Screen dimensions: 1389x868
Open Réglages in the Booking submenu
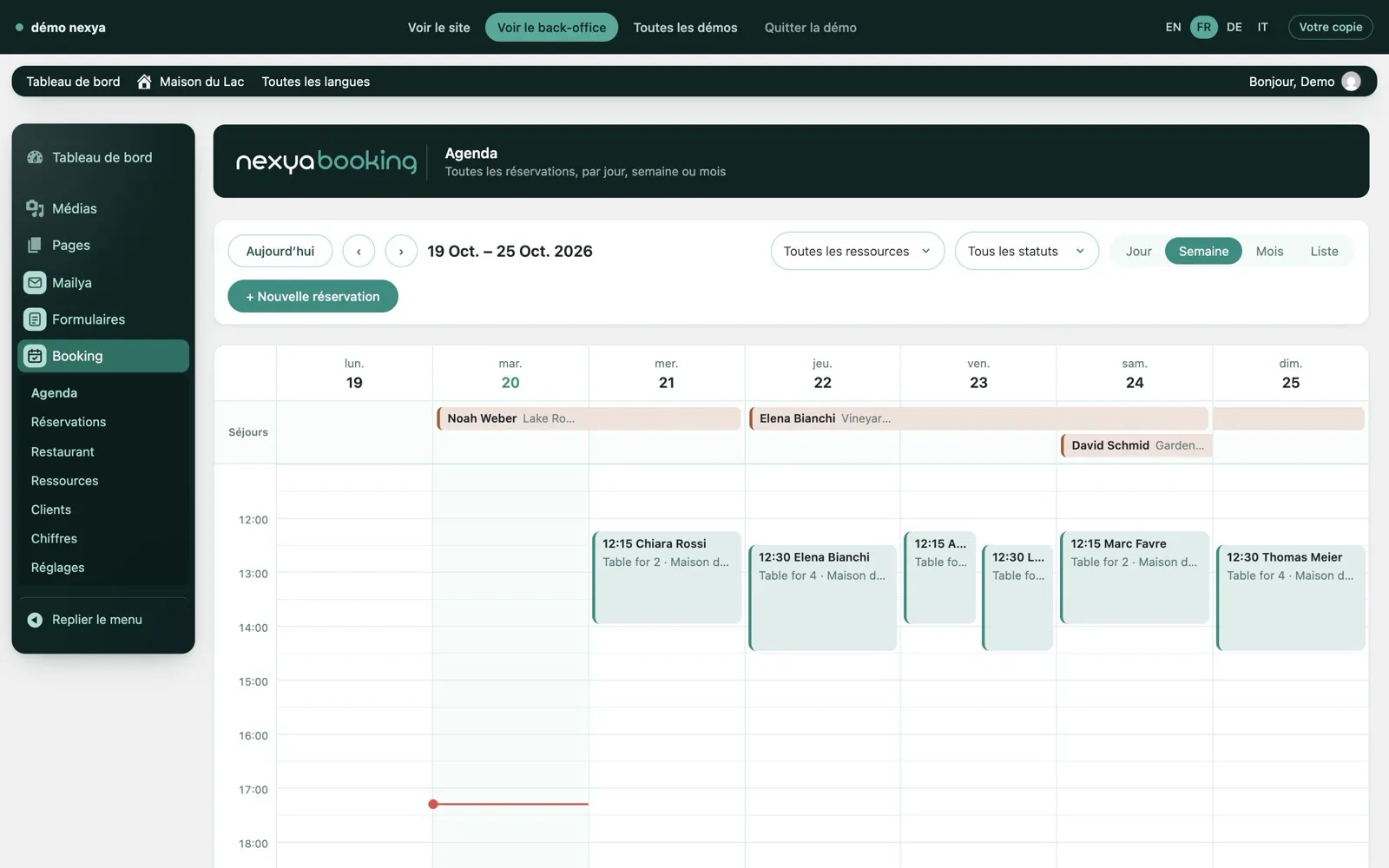pos(57,568)
